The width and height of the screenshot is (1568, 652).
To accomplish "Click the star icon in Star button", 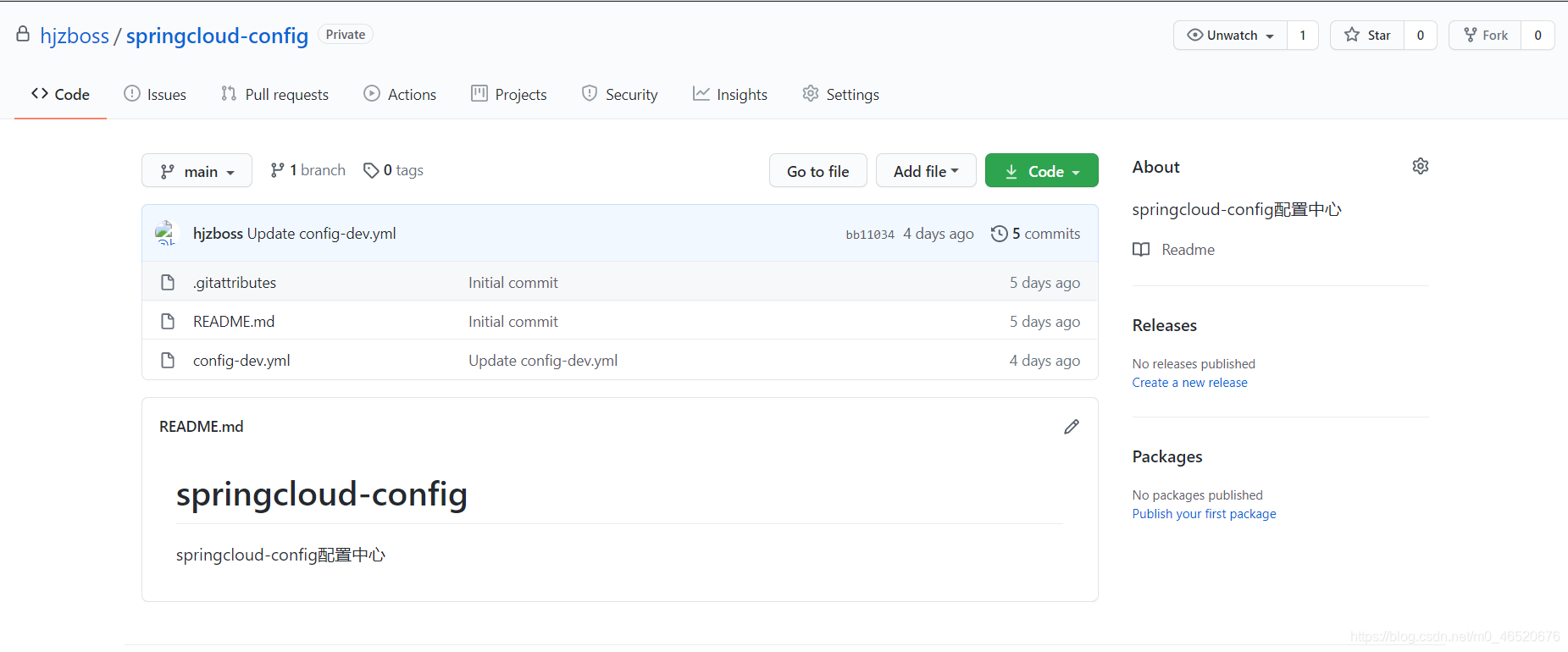I will pyautogui.click(x=1352, y=35).
